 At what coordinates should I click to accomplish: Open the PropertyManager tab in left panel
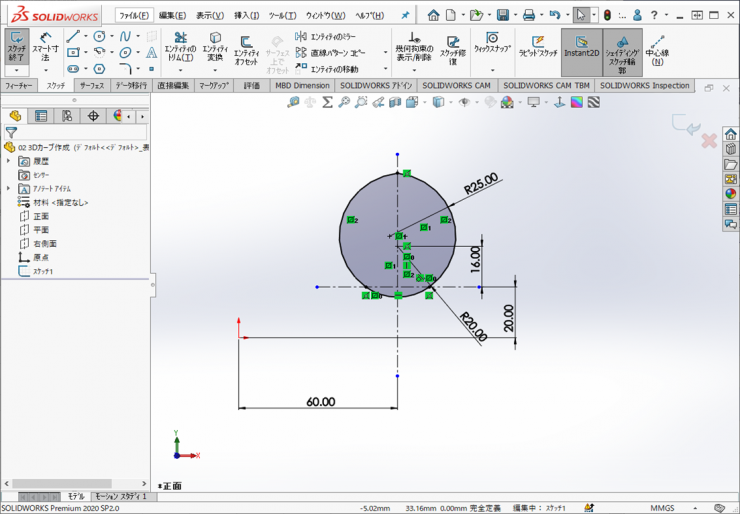pyautogui.click(x=41, y=116)
